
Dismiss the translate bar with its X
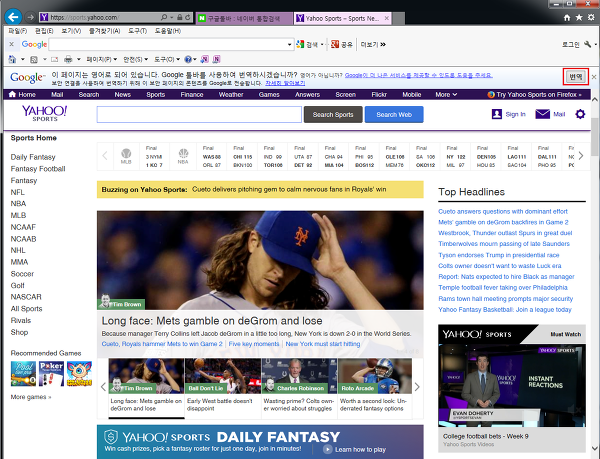pyautogui.click(x=594, y=77)
